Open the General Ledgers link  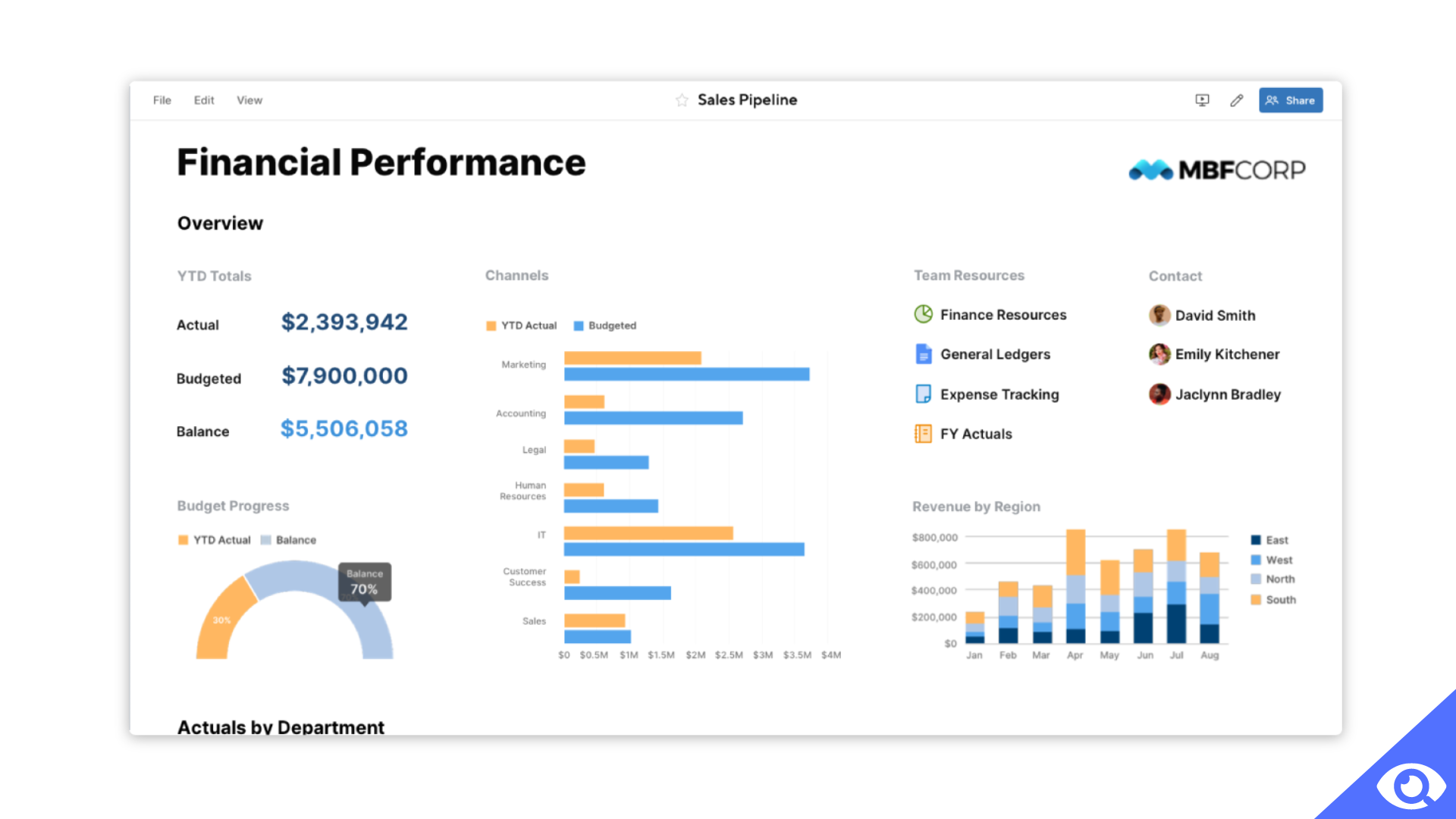point(995,354)
